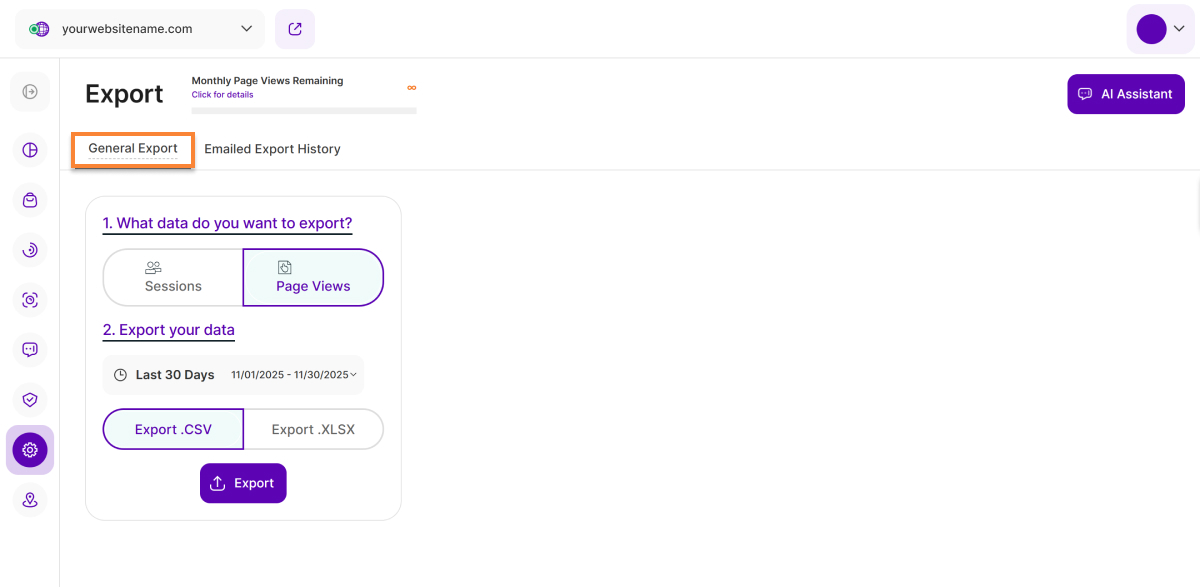Open the AI Assistant
Viewport: 1200px width, 587px height.
[1126, 94]
